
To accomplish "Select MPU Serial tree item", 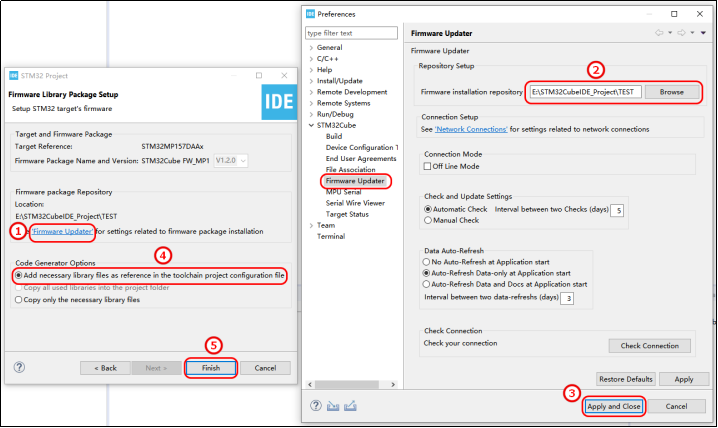I will [x=343, y=192].
